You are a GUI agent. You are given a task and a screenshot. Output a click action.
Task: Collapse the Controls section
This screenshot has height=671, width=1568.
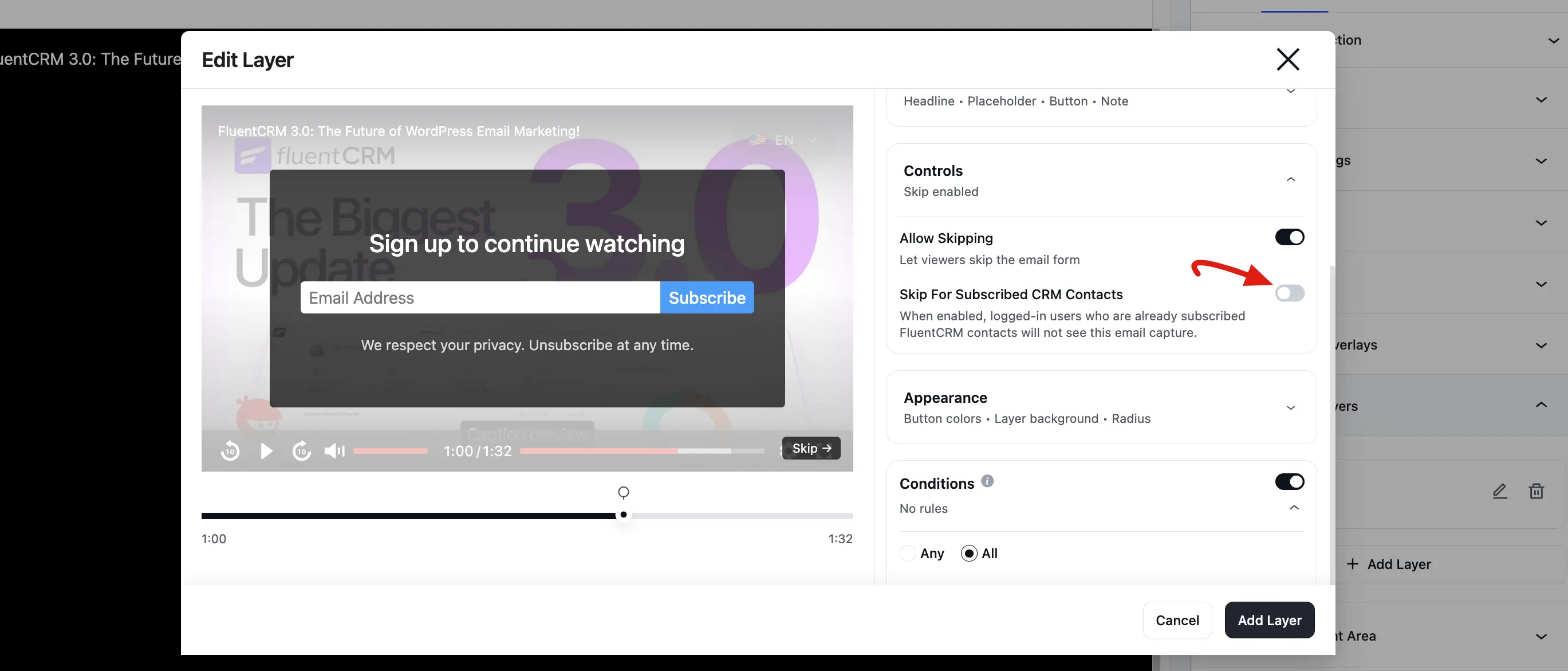(1290, 179)
